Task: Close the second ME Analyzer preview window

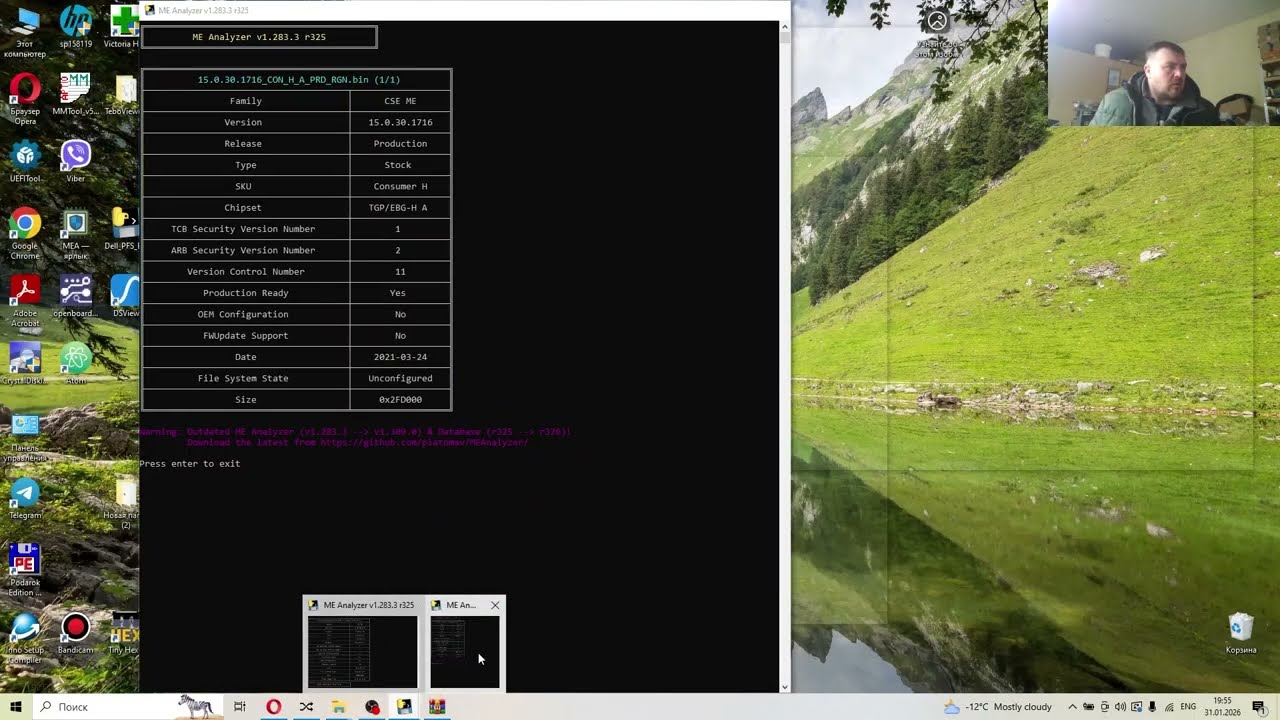Action: pos(495,605)
